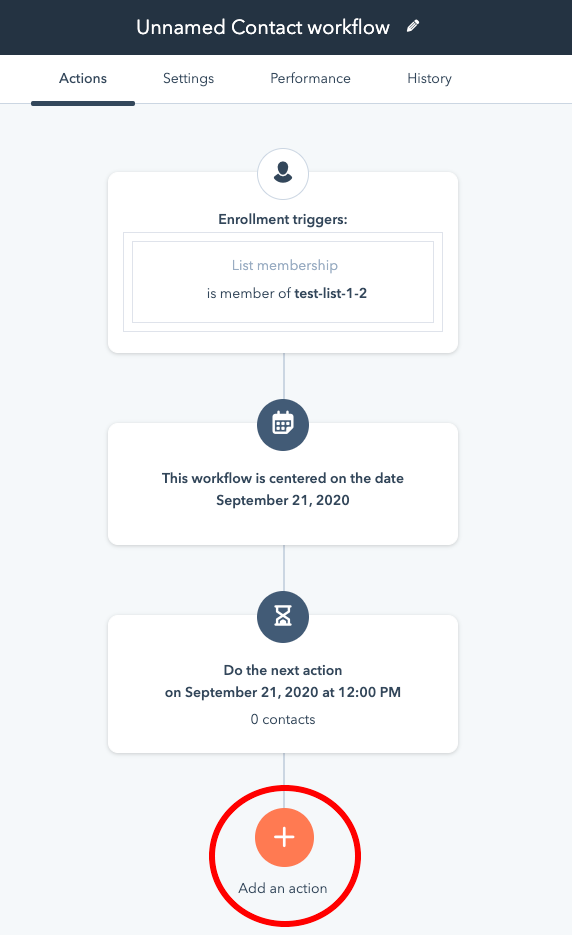The image size is (572, 935).
Task: Open the 'Do the next action' delay card
Action: click(x=283, y=684)
